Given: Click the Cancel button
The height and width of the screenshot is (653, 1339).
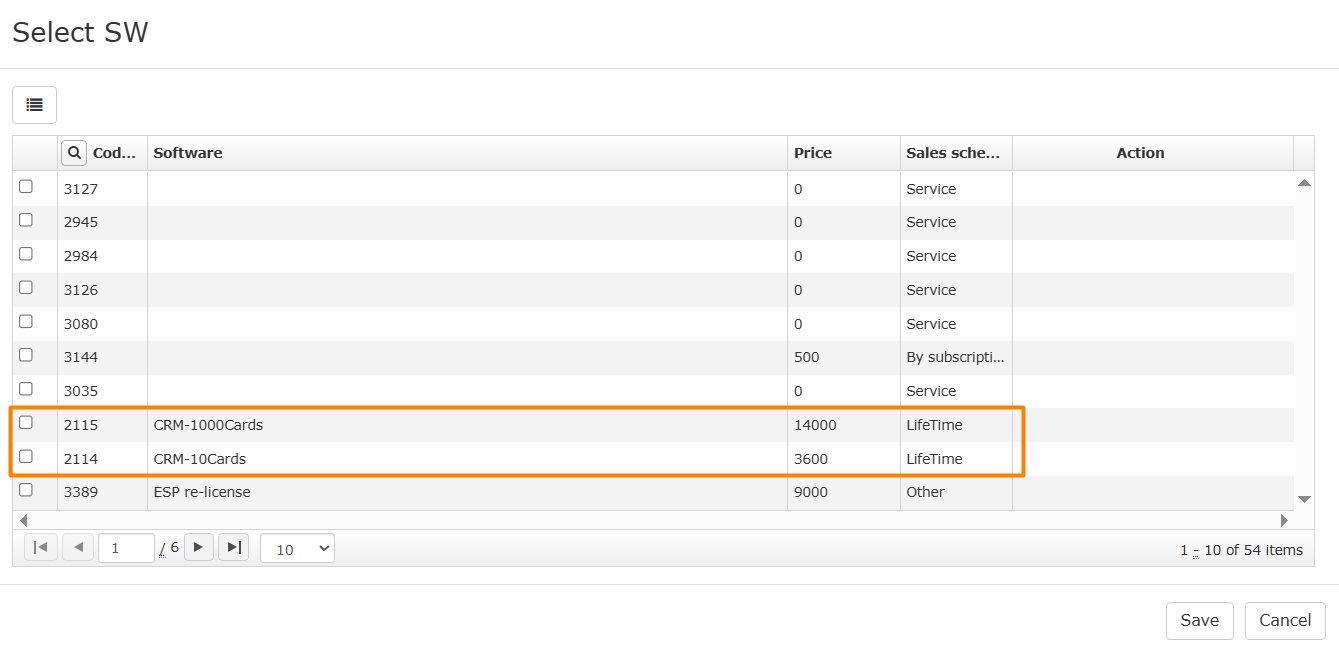Looking at the screenshot, I should 1284,621.
